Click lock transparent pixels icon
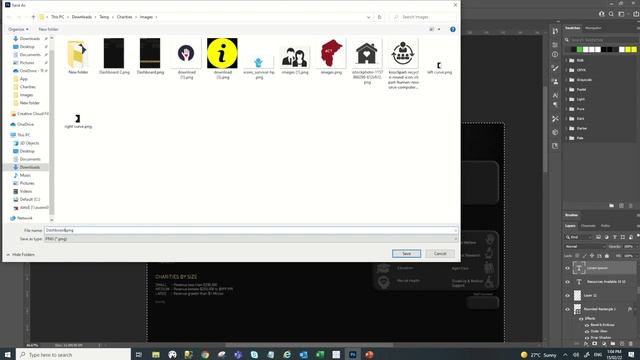 point(577,256)
